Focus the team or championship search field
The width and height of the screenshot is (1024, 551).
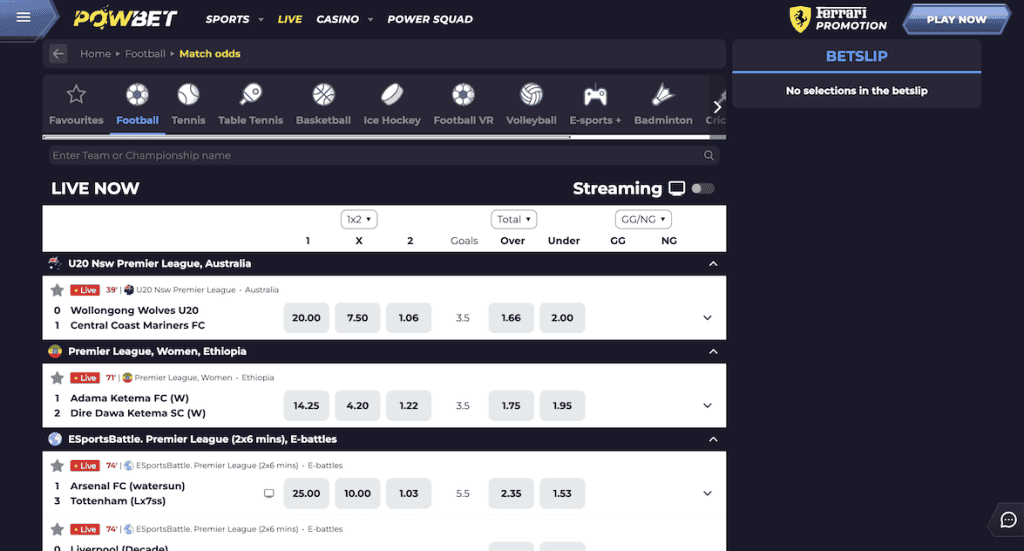[x=384, y=155]
